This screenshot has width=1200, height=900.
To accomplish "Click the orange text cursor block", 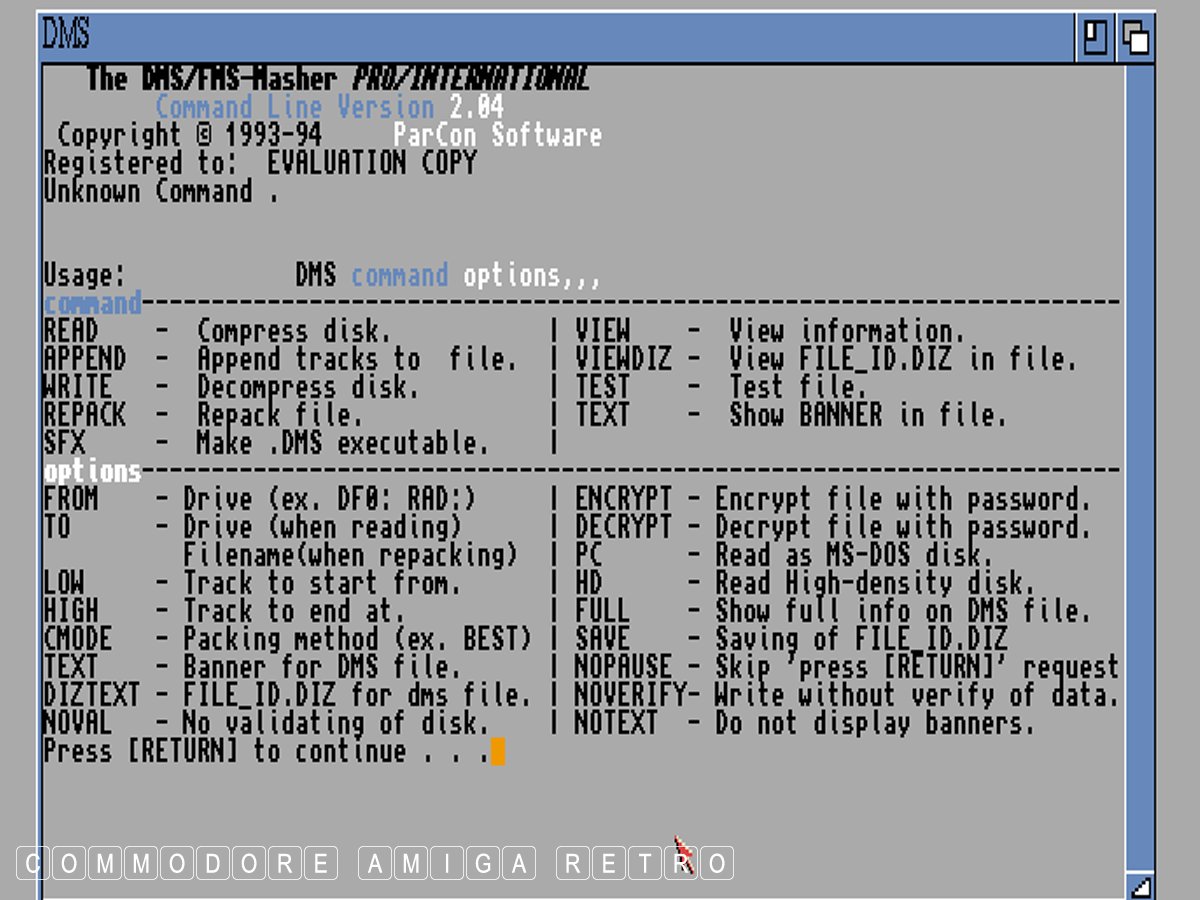I will coord(498,751).
